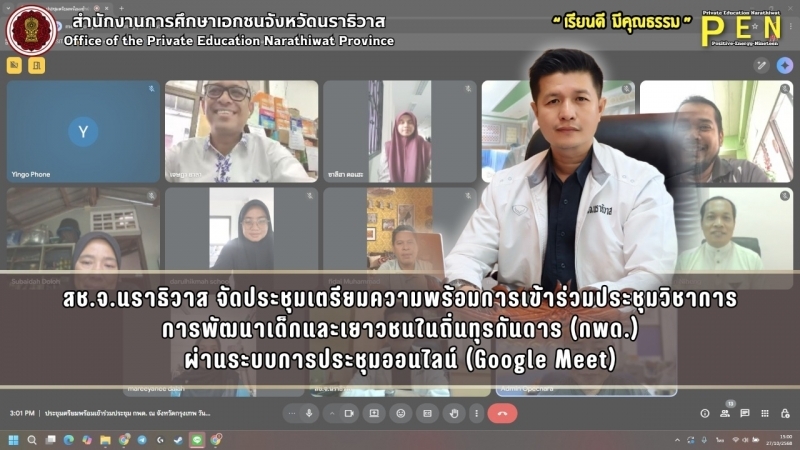Send a reaction with the emoji button

[x=401, y=413]
